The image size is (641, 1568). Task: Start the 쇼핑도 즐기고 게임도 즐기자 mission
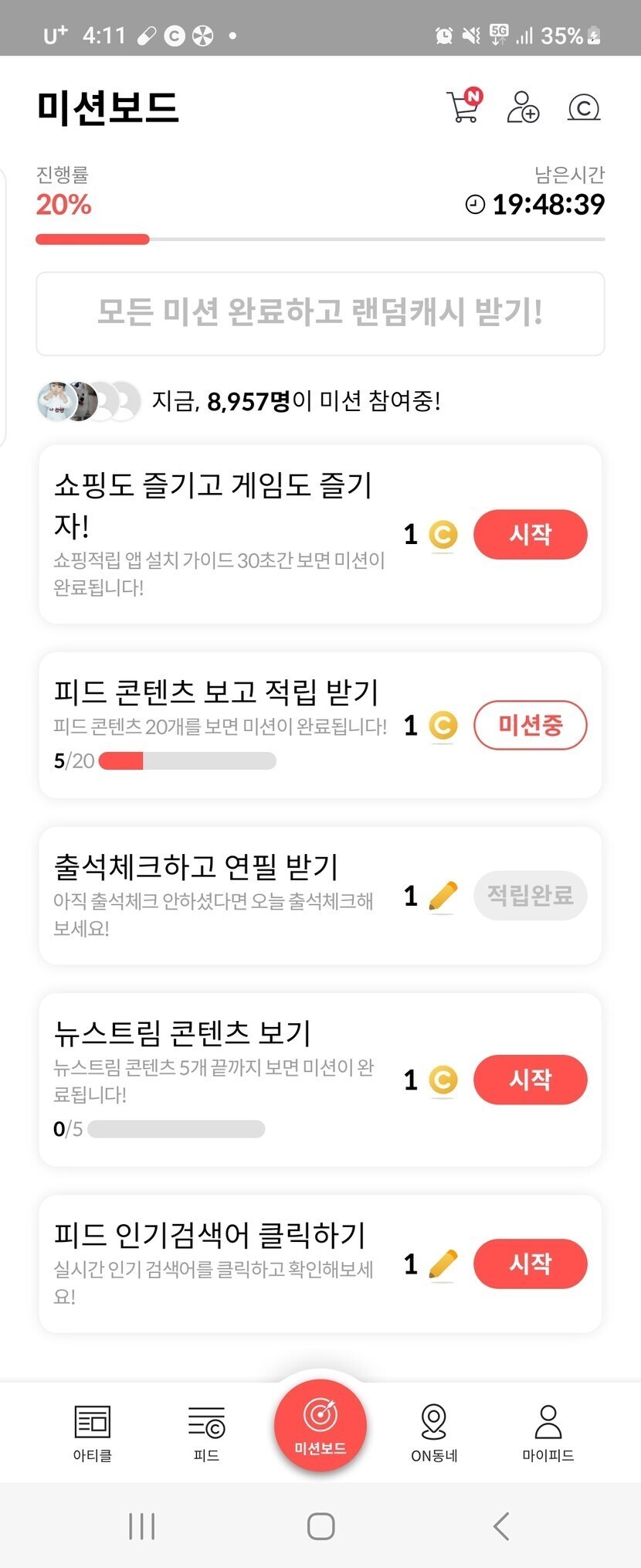[530, 534]
